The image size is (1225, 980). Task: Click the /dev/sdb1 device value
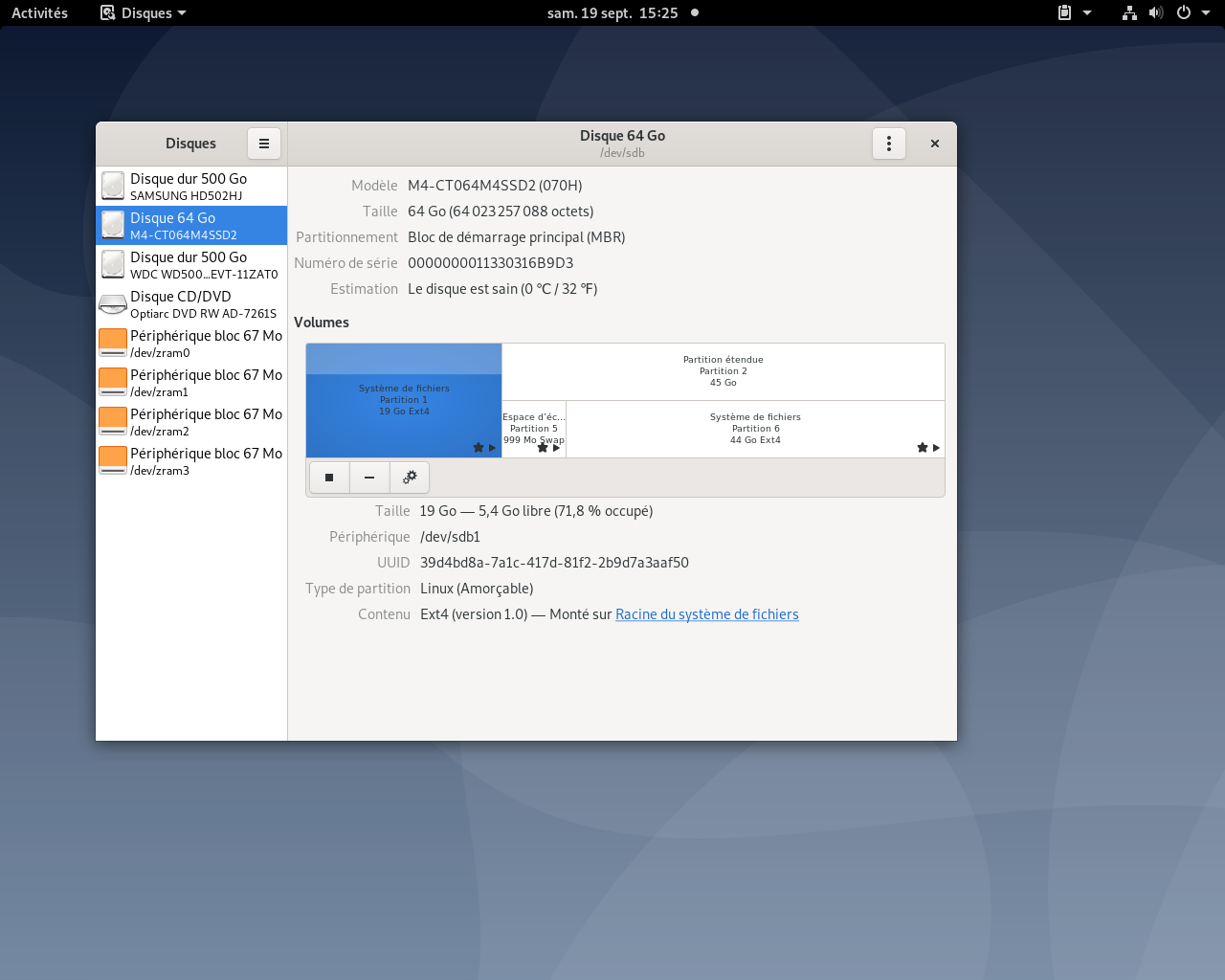tap(450, 537)
